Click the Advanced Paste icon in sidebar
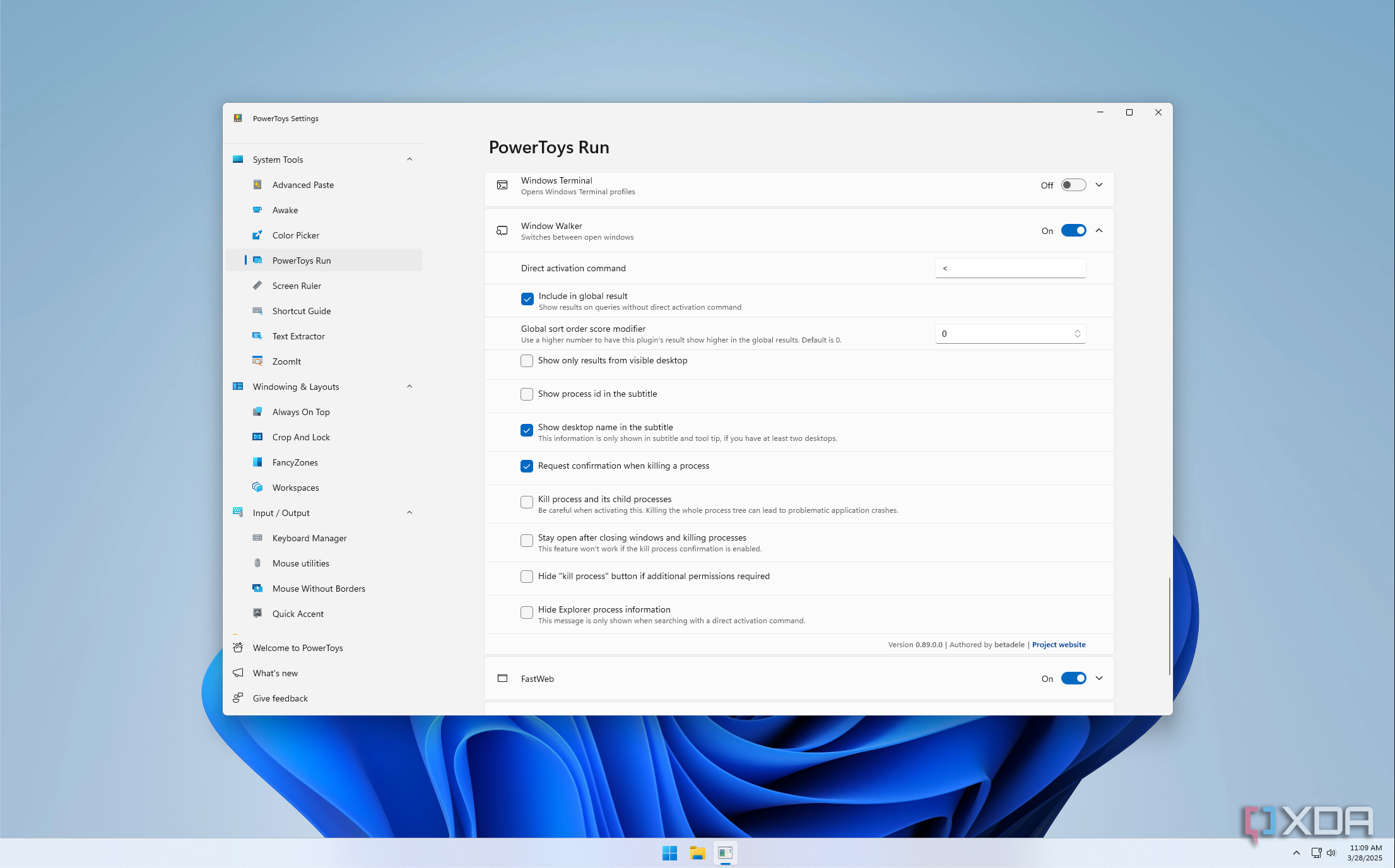This screenshot has width=1395, height=868. [x=257, y=185]
